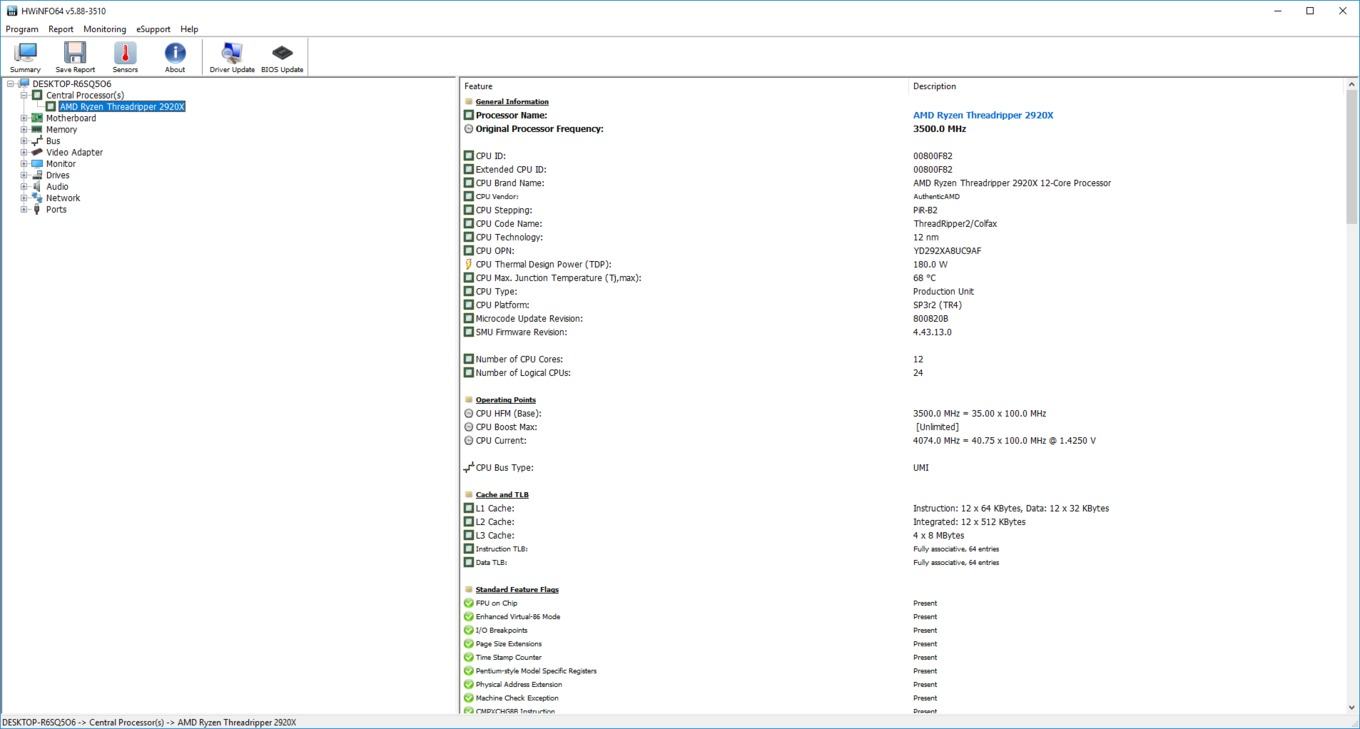The image size is (1360, 729).
Task: Click green check icon for Time Stamp Counter
Action: coord(468,658)
